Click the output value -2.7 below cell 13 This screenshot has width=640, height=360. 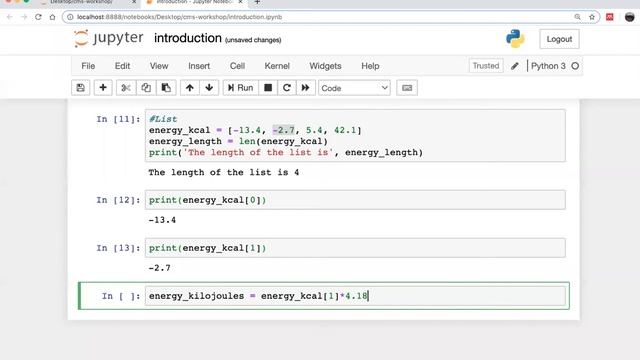tap(160, 268)
